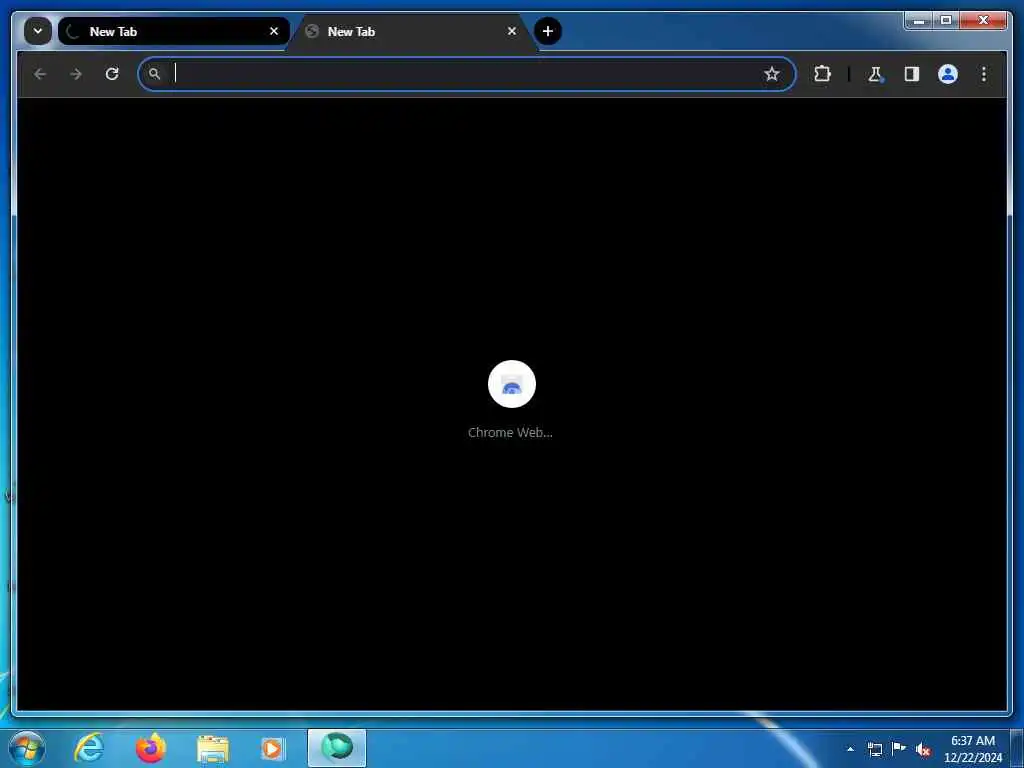The image size is (1024, 768).
Task: Open the Extensions puzzle icon
Action: click(x=822, y=74)
